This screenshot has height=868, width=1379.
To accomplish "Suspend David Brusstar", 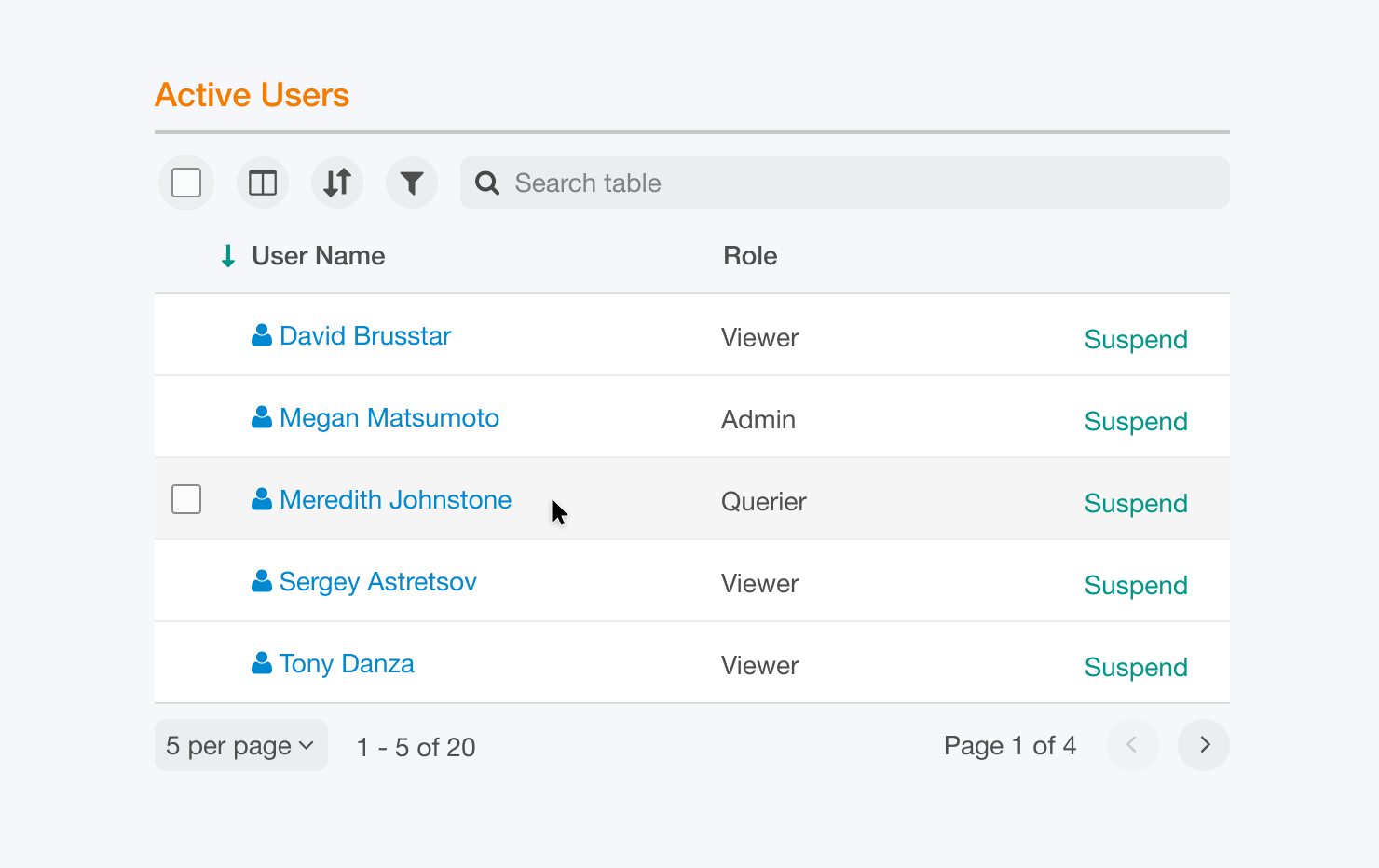I will pyautogui.click(x=1136, y=339).
